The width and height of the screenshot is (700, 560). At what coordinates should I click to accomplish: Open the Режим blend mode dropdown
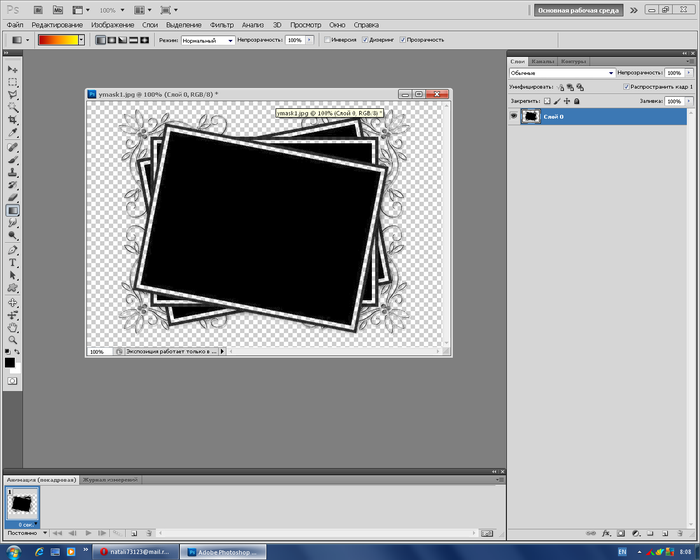pos(208,40)
